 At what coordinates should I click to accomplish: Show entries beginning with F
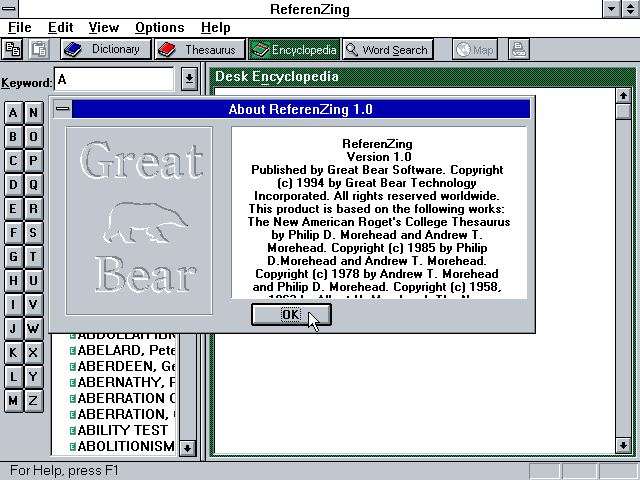click(13, 233)
